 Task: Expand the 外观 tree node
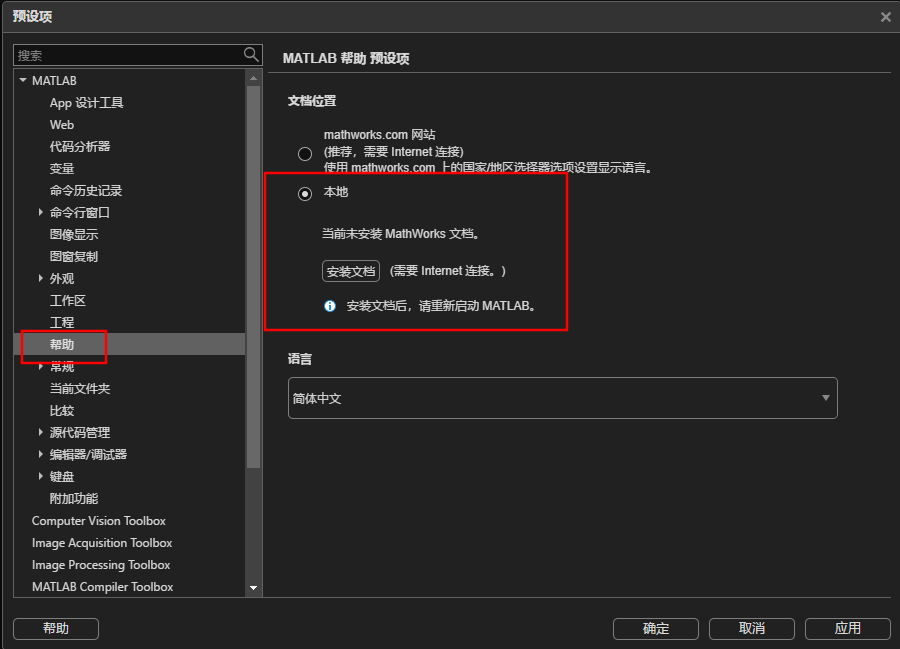(40, 278)
